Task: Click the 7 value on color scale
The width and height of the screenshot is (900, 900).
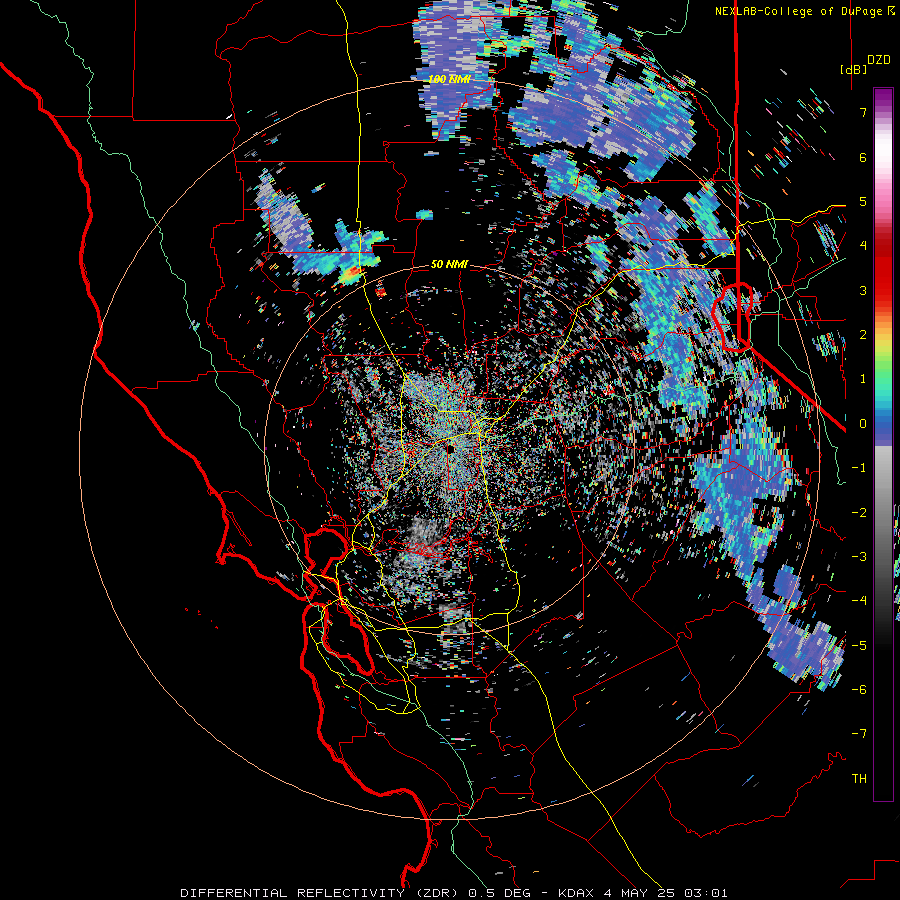Action: [x=863, y=112]
